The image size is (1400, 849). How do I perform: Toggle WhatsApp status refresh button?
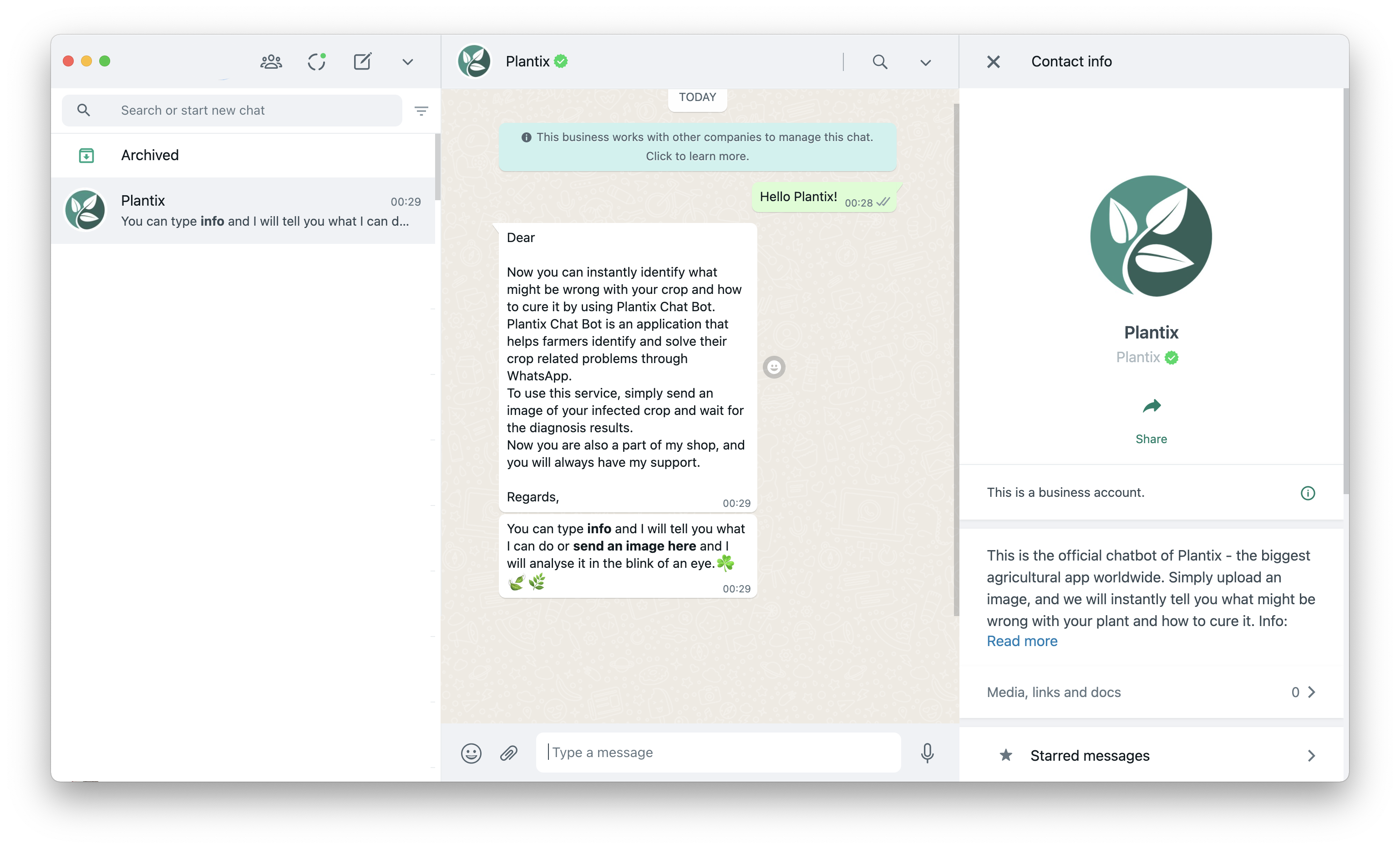(x=316, y=62)
